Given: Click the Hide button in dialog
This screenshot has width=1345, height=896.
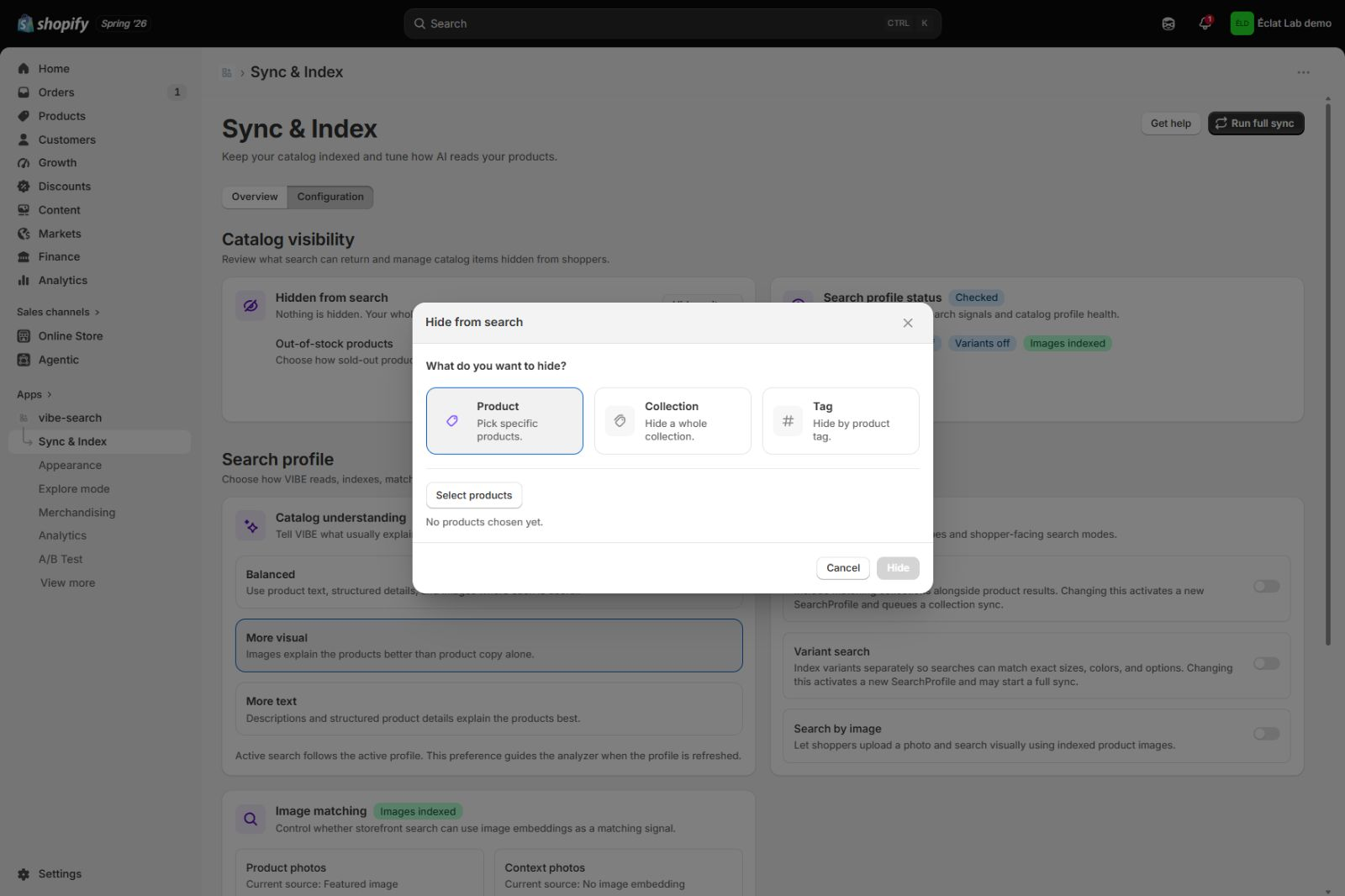Looking at the screenshot, I should (x=898, y=568).
